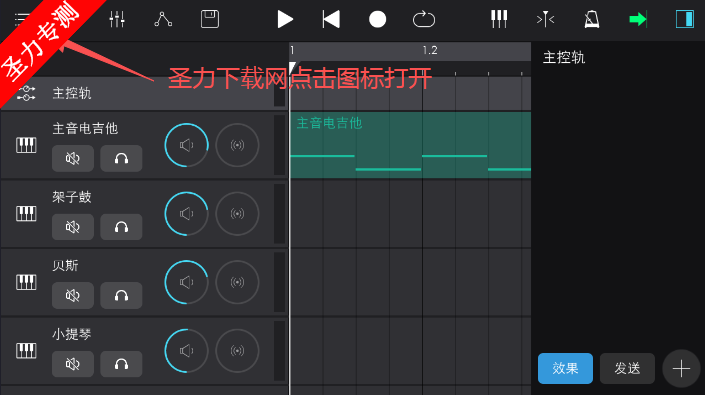
Task: Click the master track settings icon
Action: [26, 93]
